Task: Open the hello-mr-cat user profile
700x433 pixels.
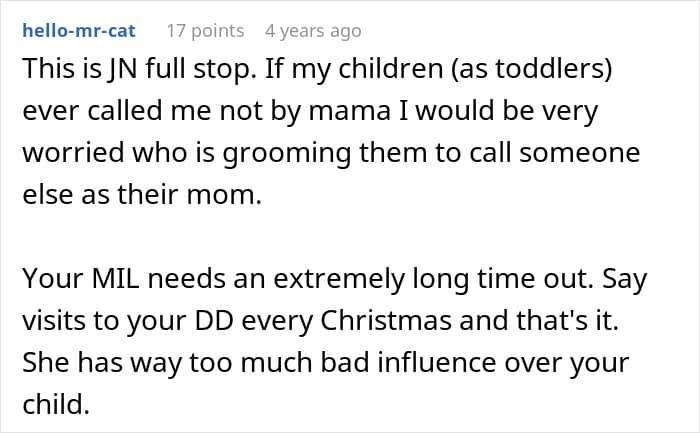Action: [x=79, y=31]
